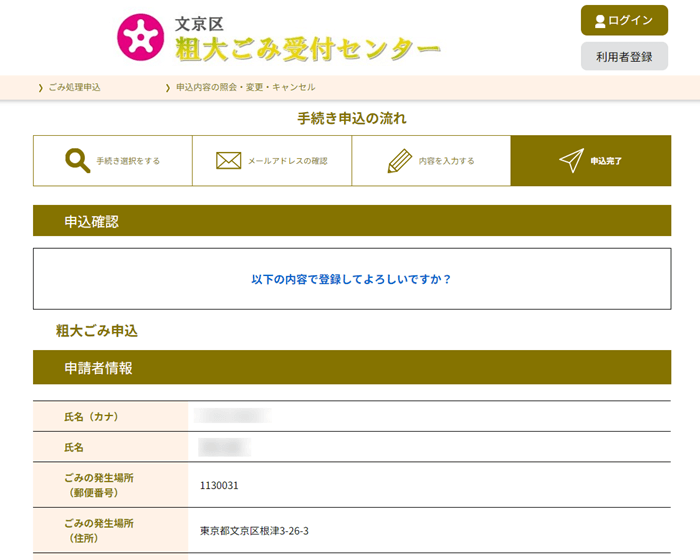Click the 氏名 row label
The image size is (700, 560).
pos(74,447)
